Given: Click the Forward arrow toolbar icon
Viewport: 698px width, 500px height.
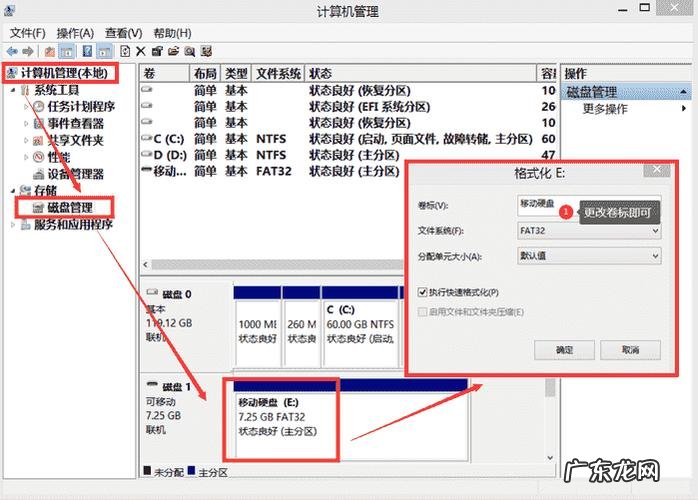Looking at the screenshot, I should point(28,52).
